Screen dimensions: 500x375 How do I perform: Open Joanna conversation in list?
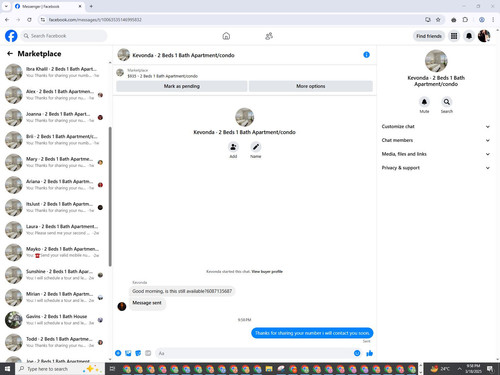coord(55,117)
